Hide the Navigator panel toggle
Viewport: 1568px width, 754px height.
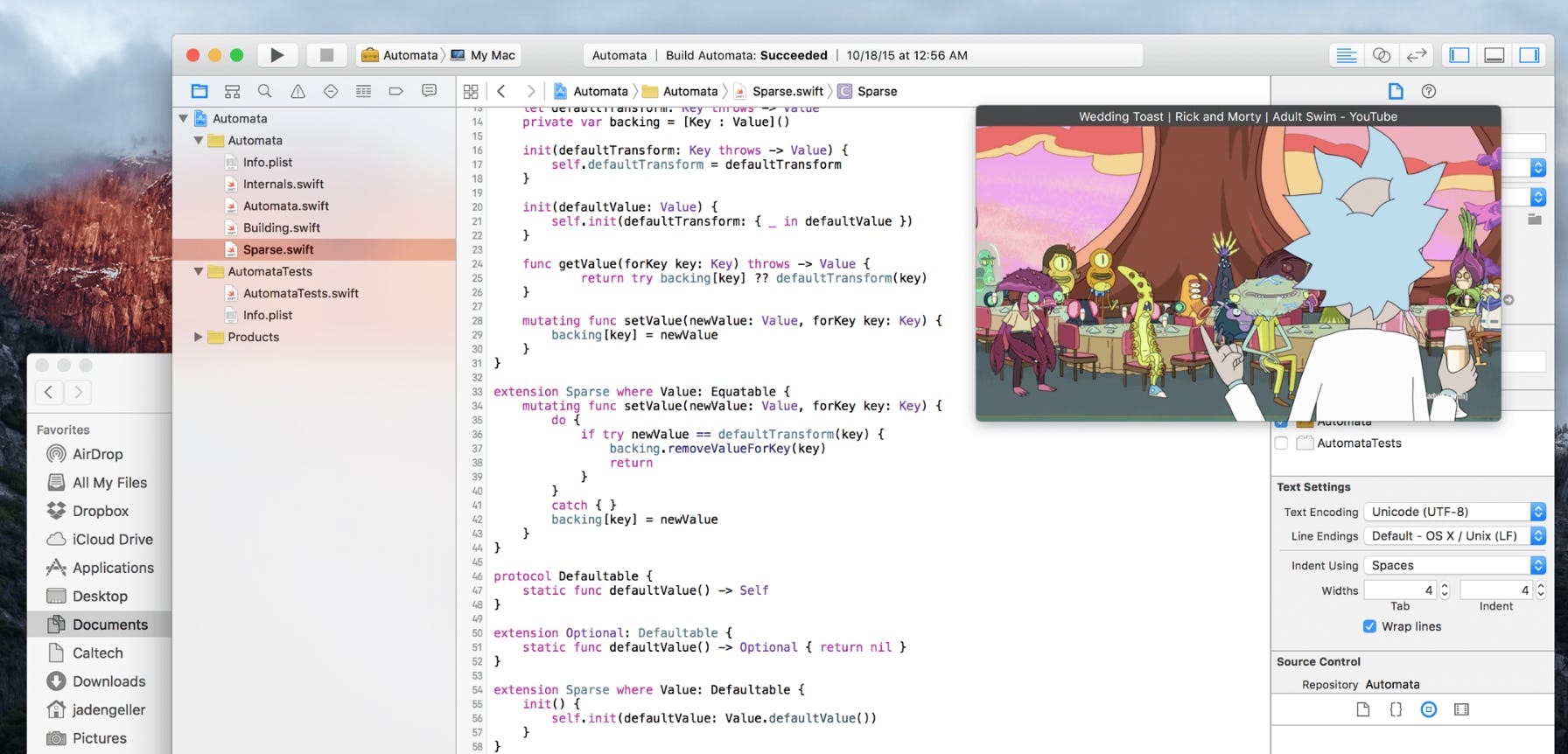pyautogui.click(x=1459, y=55)
